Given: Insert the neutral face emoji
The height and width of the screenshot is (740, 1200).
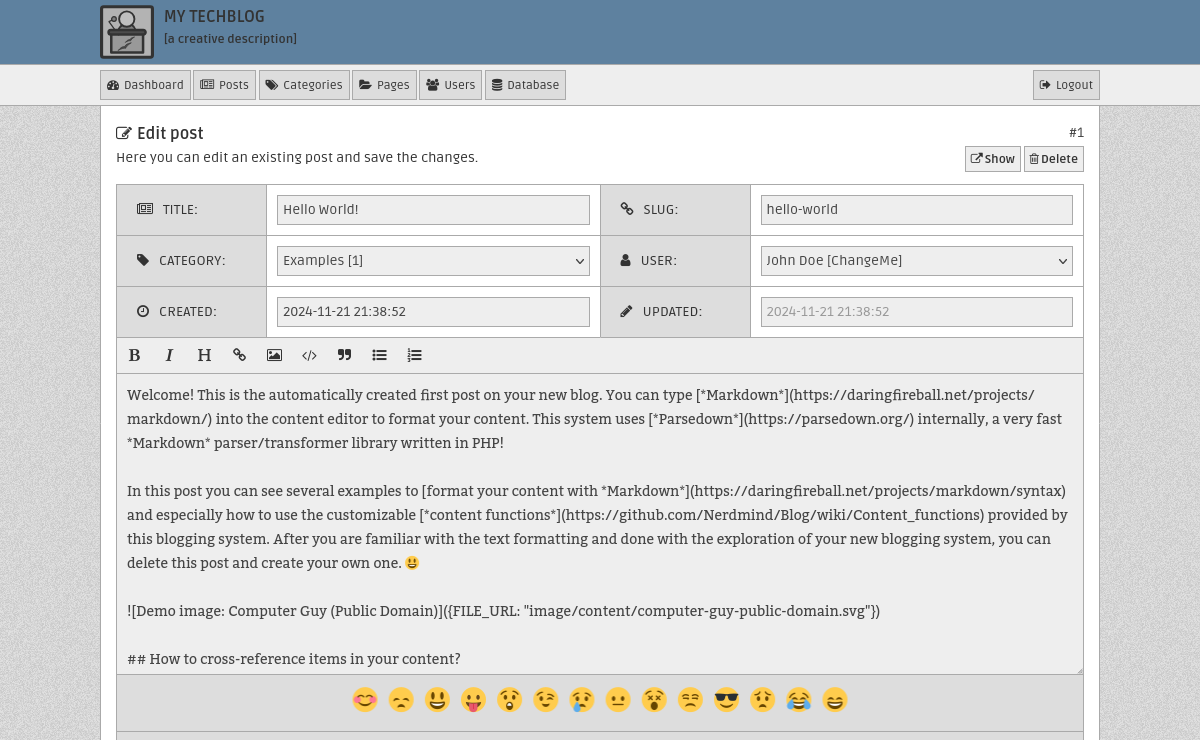Looking at the screenshot, I should click(x=618, y=700).
